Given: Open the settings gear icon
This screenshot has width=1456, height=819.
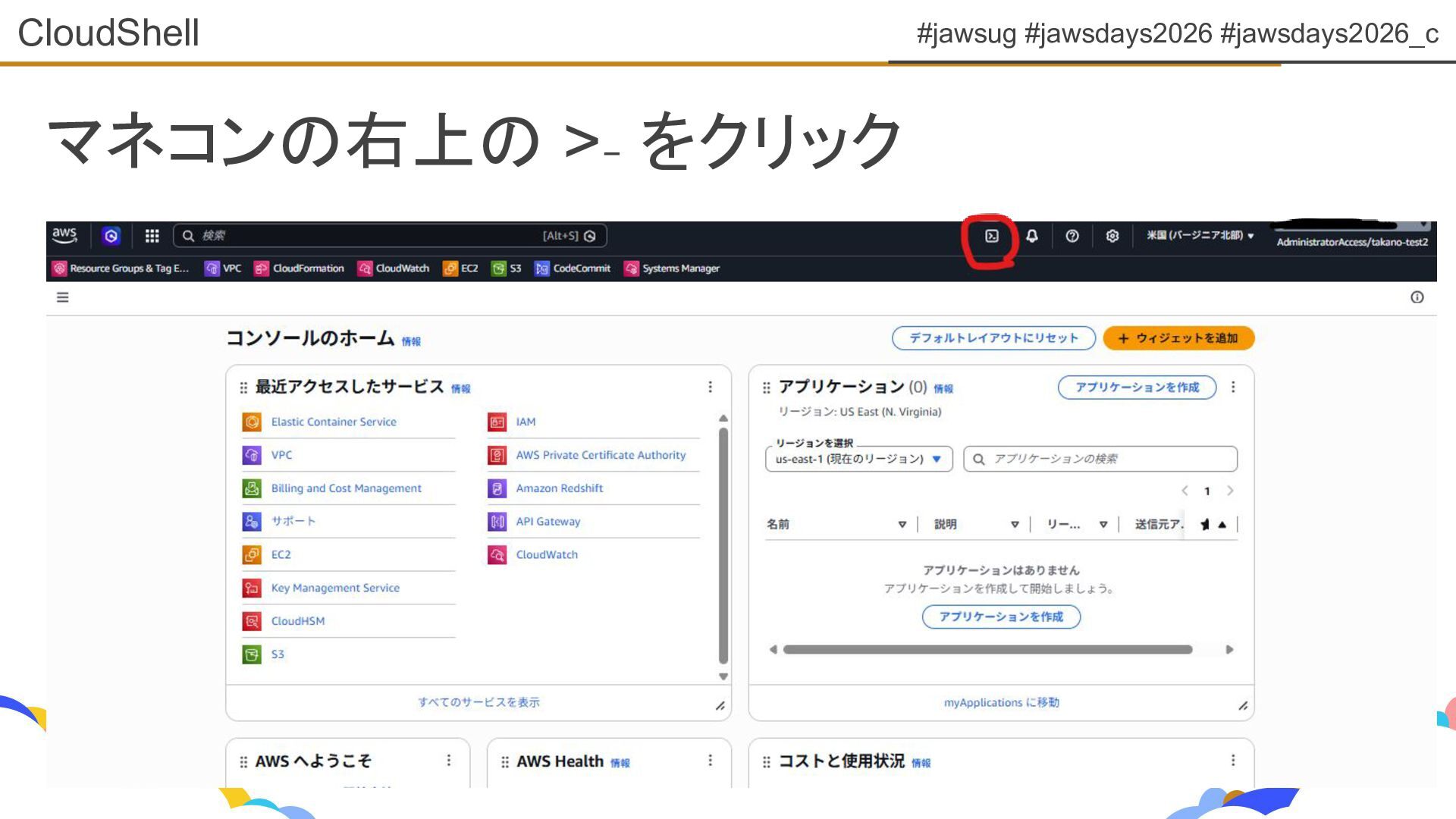Looking at the screenshot, I should point(1112,237).
